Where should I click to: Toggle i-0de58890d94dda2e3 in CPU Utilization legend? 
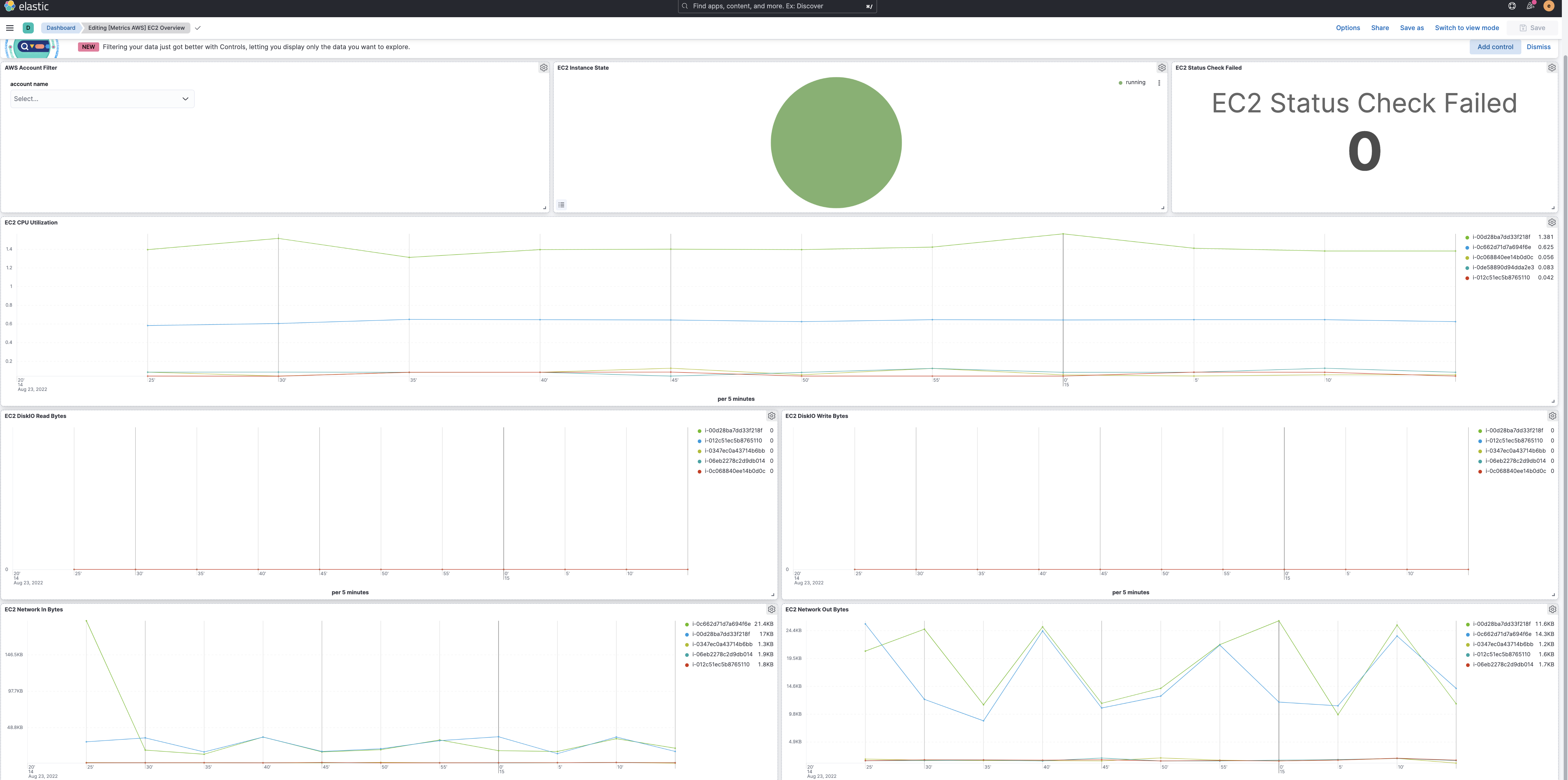tap(1503, 267)
